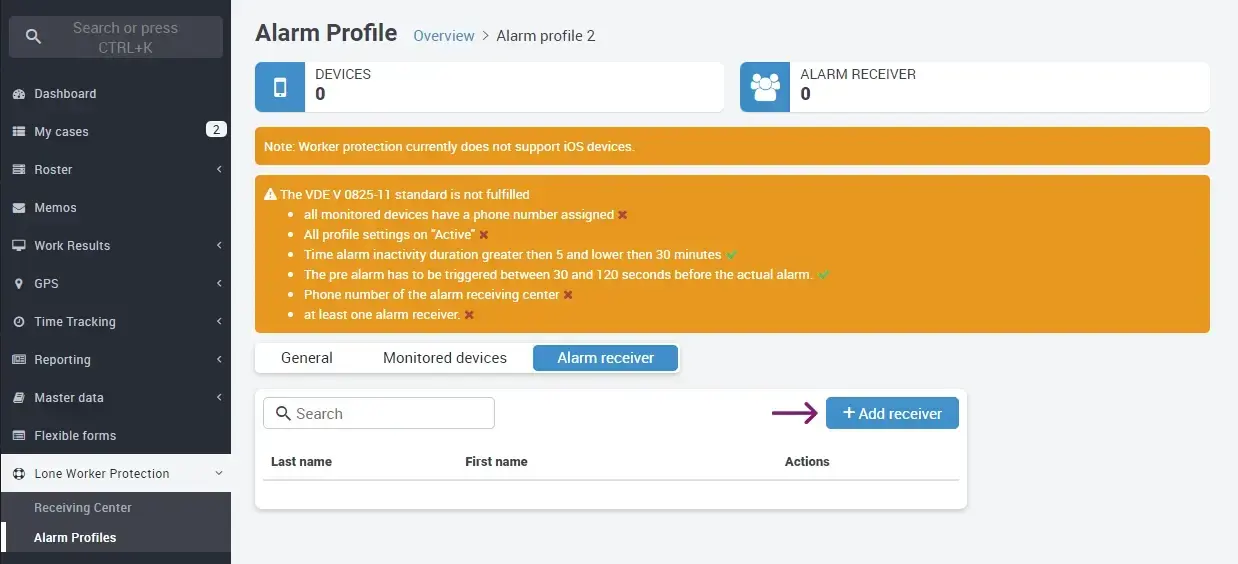Expand the Reporting submenu chevron
The image size is (1238, 564).
pos(219,360)
